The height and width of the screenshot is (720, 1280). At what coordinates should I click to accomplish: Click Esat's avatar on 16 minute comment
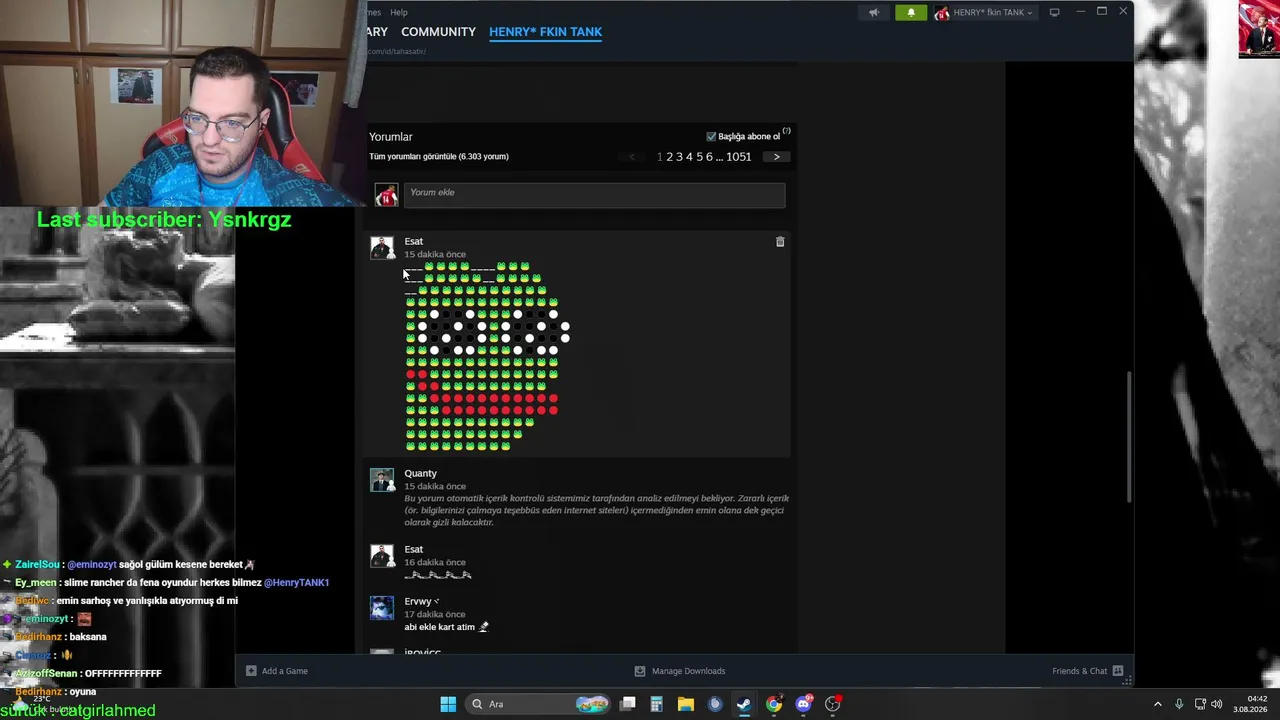(x=383, y=556)
